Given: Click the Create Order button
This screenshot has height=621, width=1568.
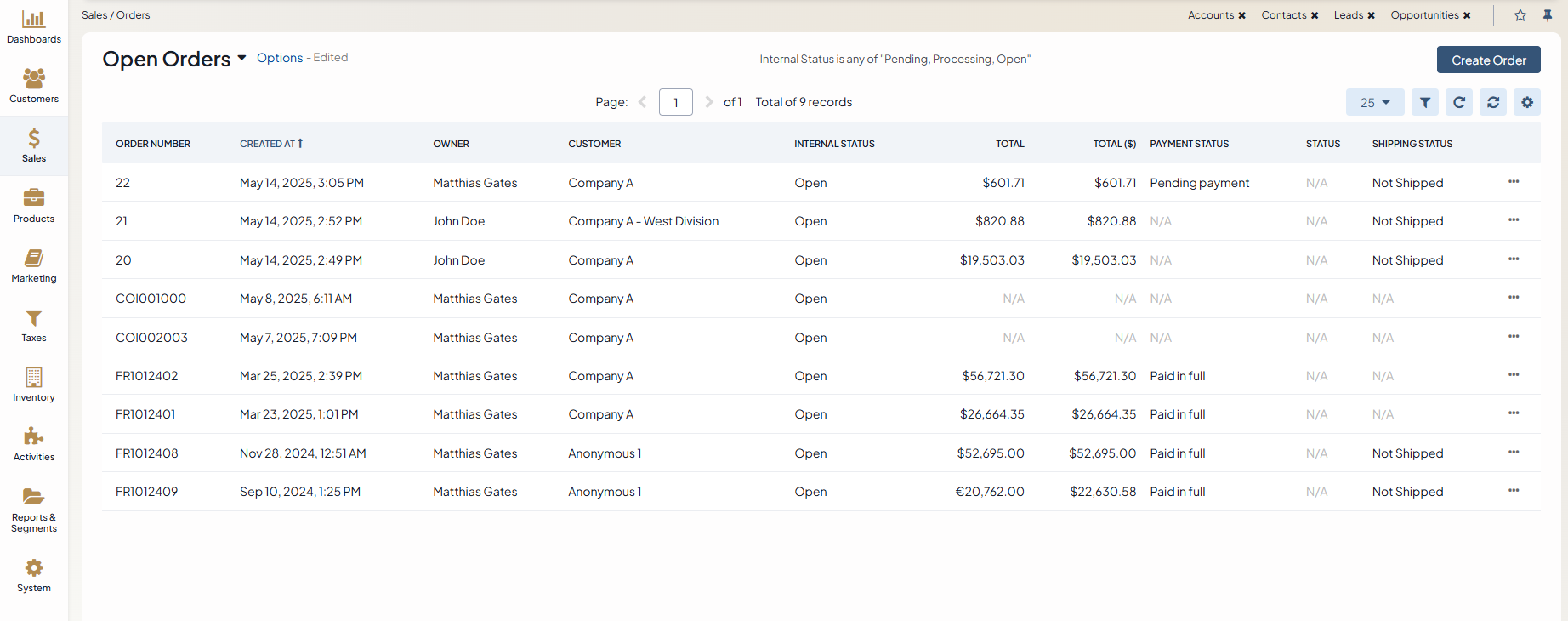Looking at the screenshot, I should pos(1488,60).
